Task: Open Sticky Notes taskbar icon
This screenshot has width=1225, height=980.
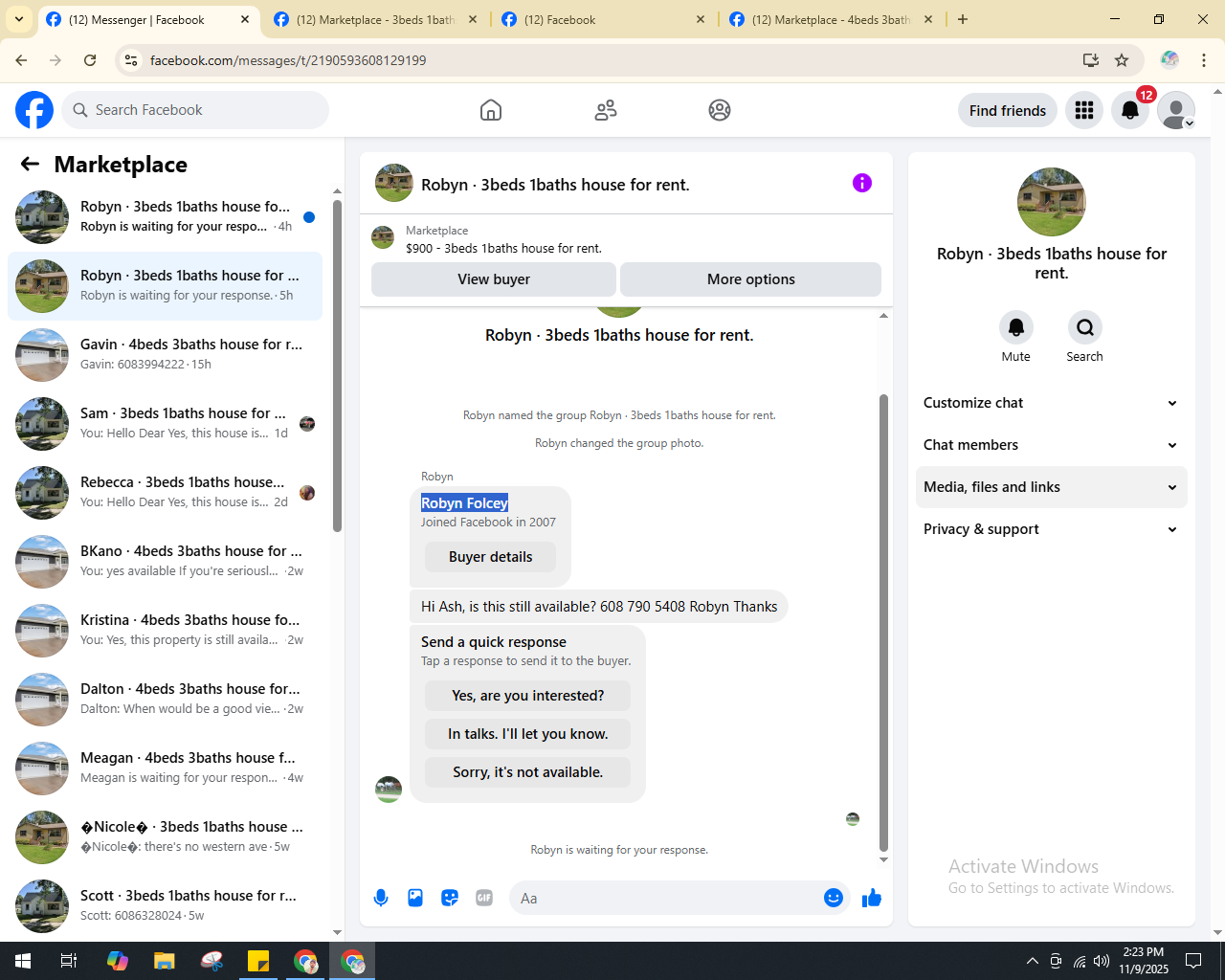Action: (x=258, y=961)
